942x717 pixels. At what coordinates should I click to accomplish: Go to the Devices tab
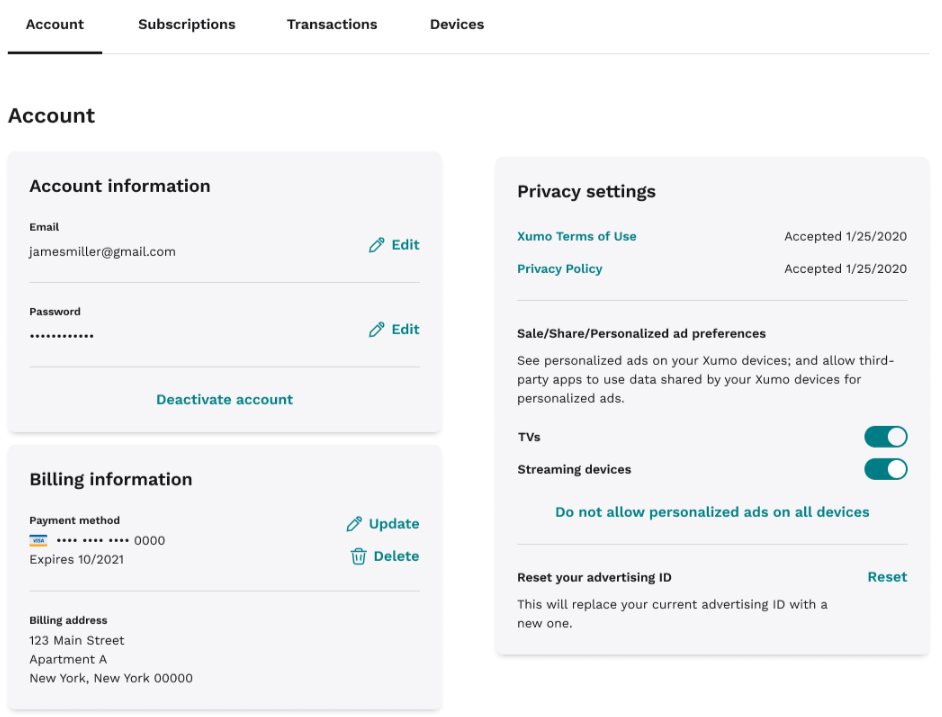tap(457, 25)
